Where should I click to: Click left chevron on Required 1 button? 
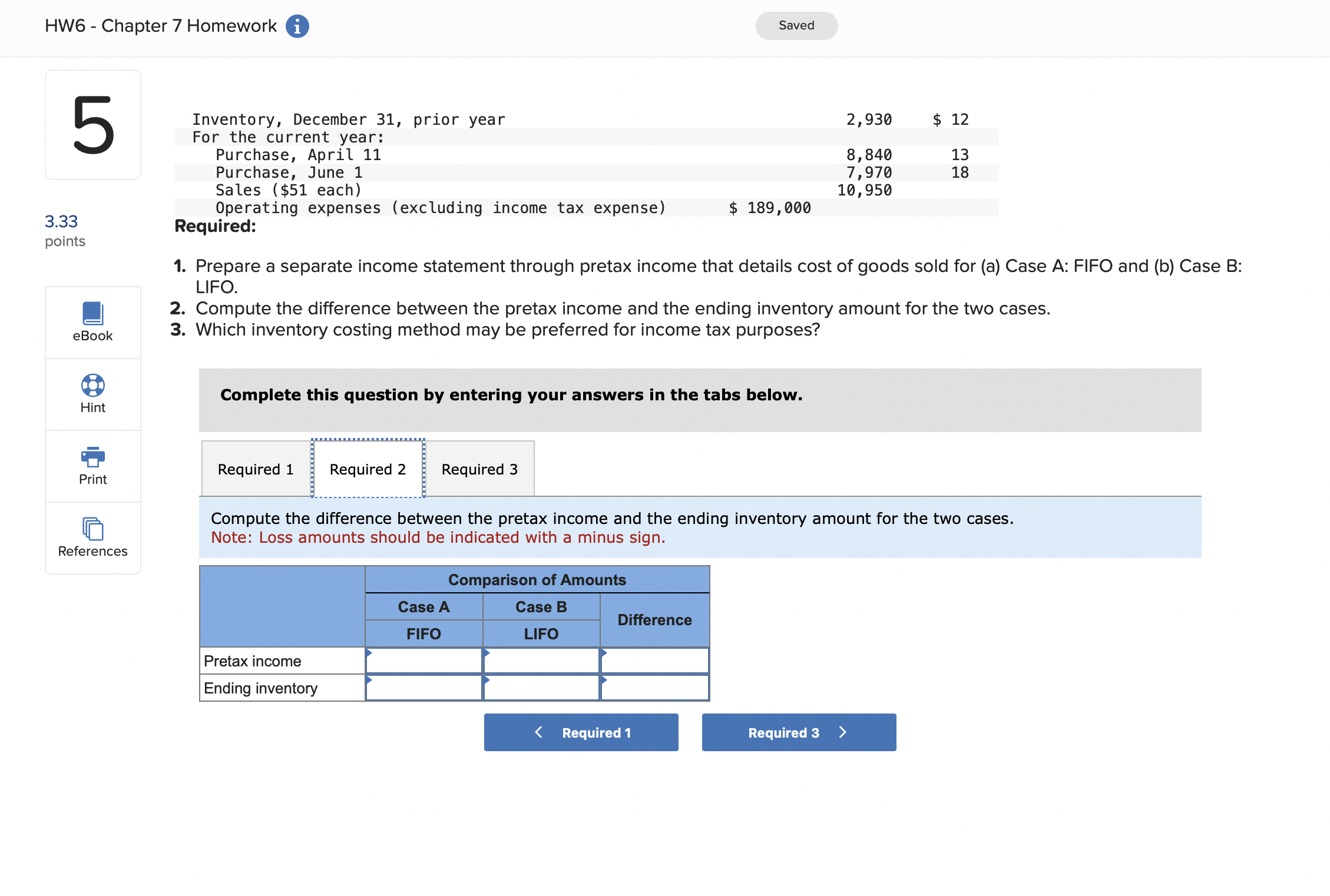(538, 732)
